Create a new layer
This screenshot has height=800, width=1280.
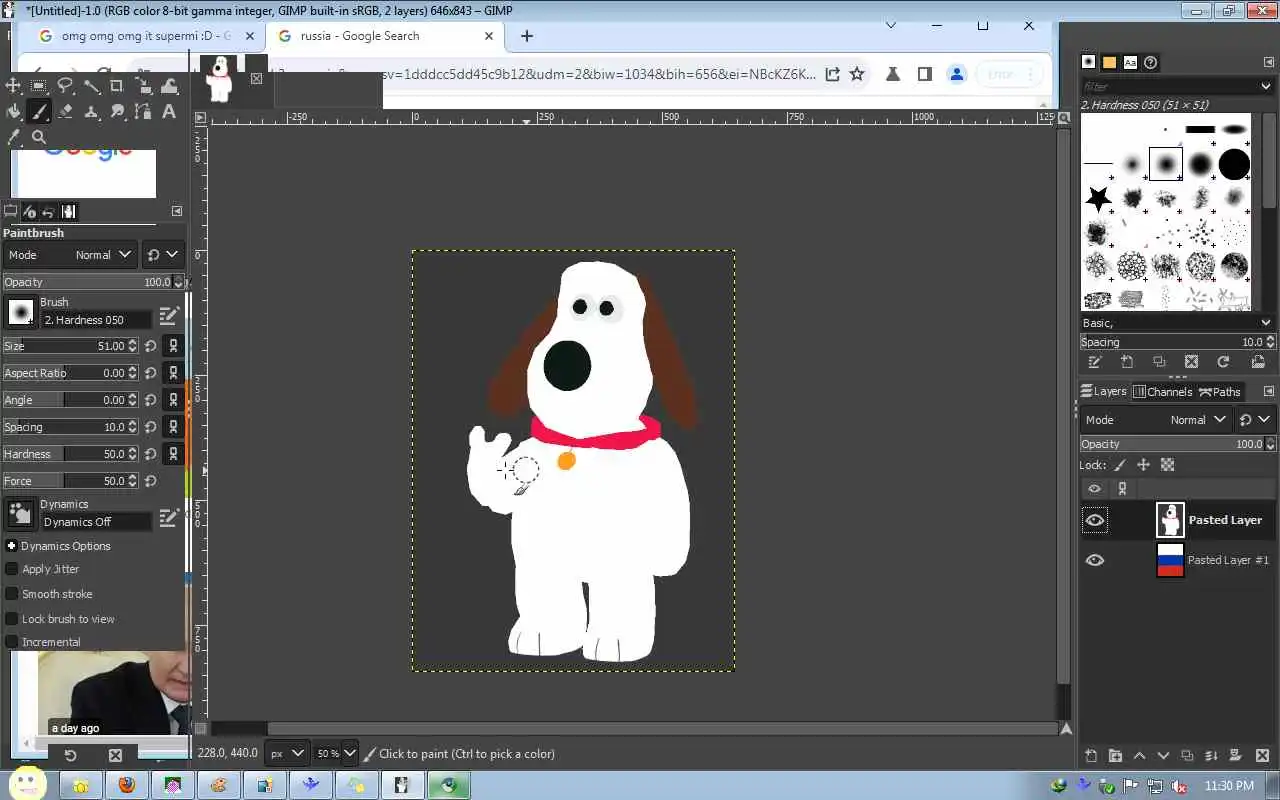tap(1091, 756)
